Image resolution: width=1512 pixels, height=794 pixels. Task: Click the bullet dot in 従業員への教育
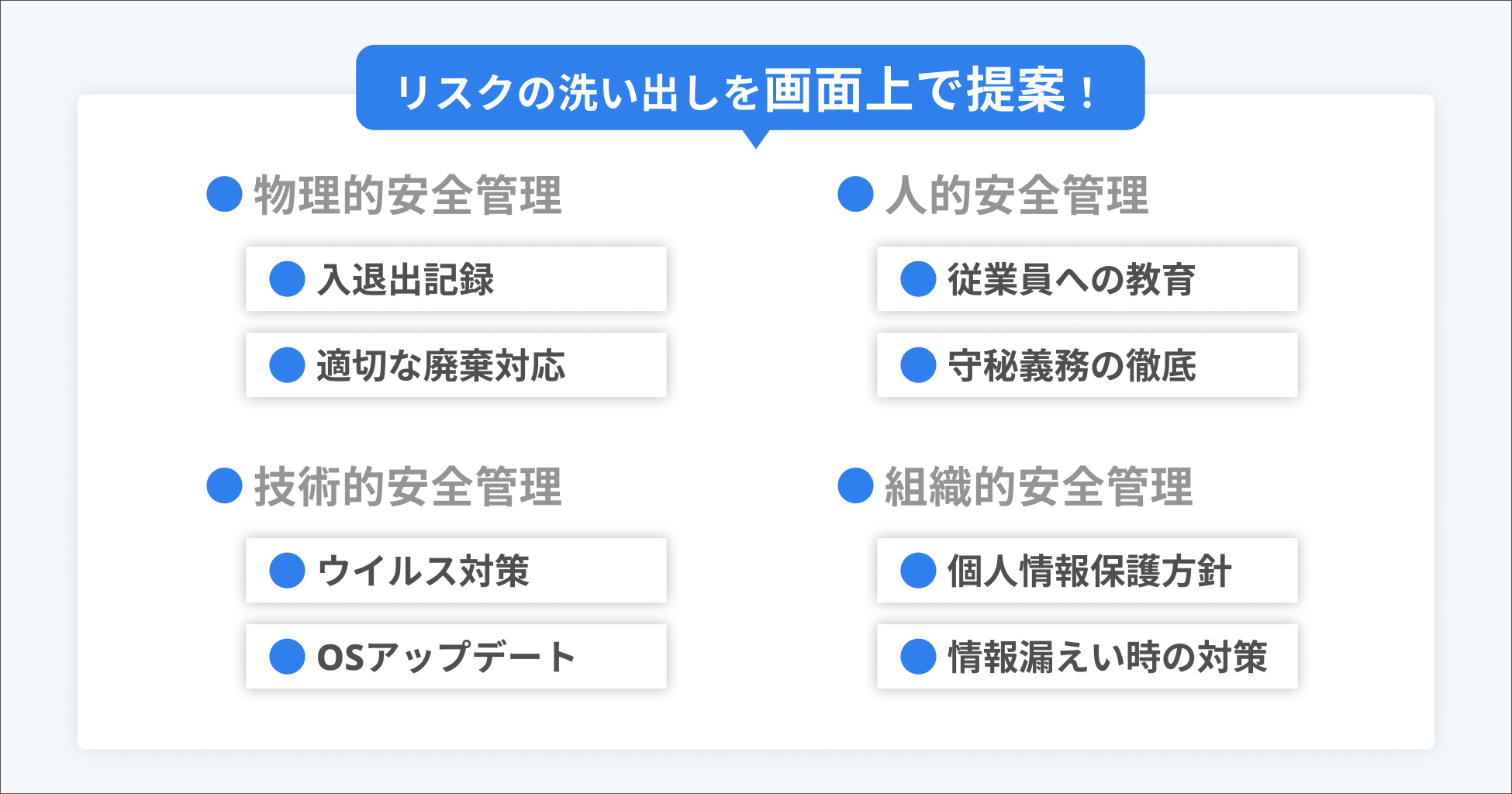click(918, 279)
